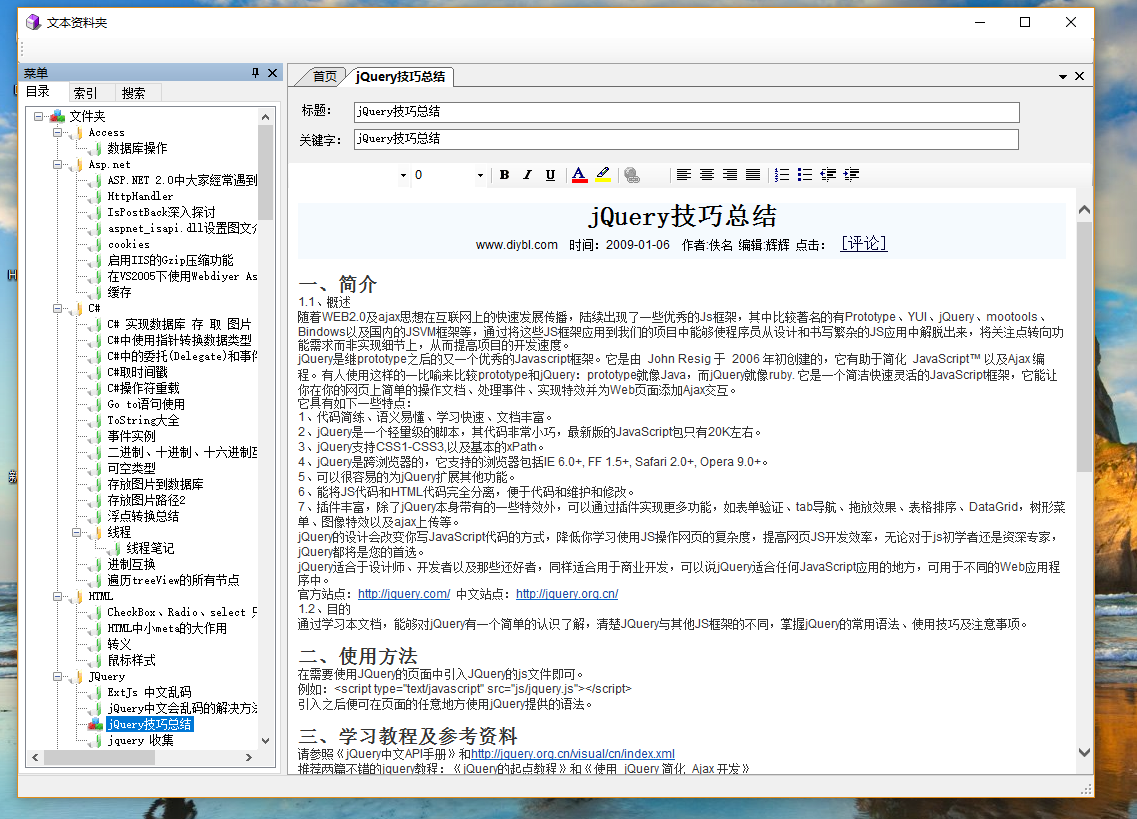The width and height of the screenshot is (1137, 819).
Task: Click the 标题 input field
Action: pyautogui.click(x=687, y=112)
